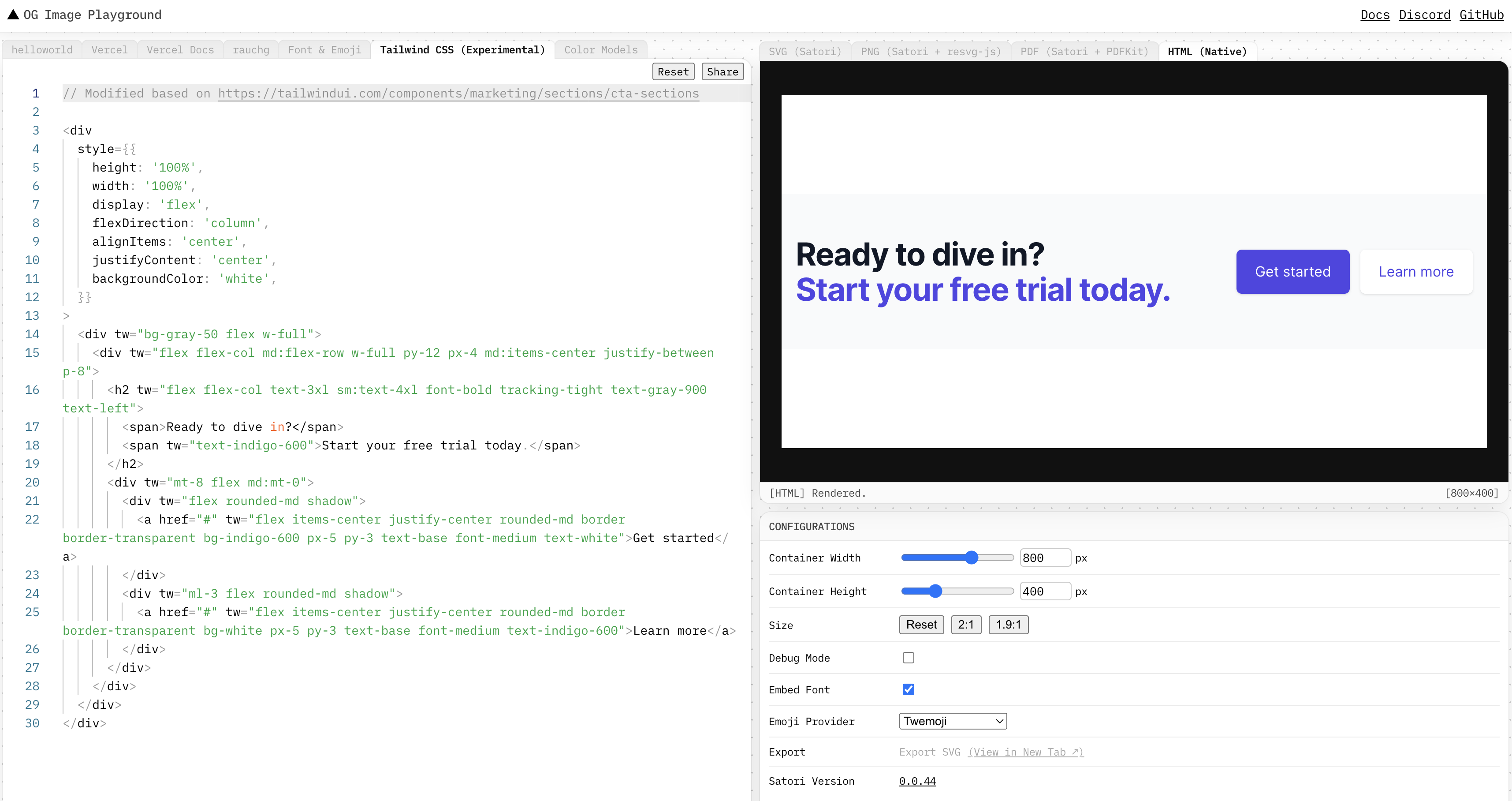This screenshot has height=801, width=1512.
Task: Select the HTML (Native) renderer tab
Action: coord(1207,51)
